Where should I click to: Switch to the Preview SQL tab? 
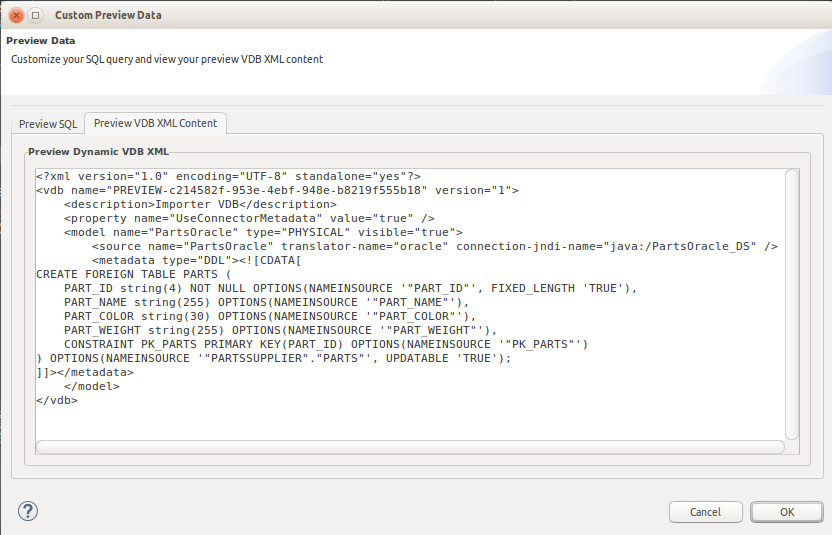pyautogui.click(x=48, y=124)
